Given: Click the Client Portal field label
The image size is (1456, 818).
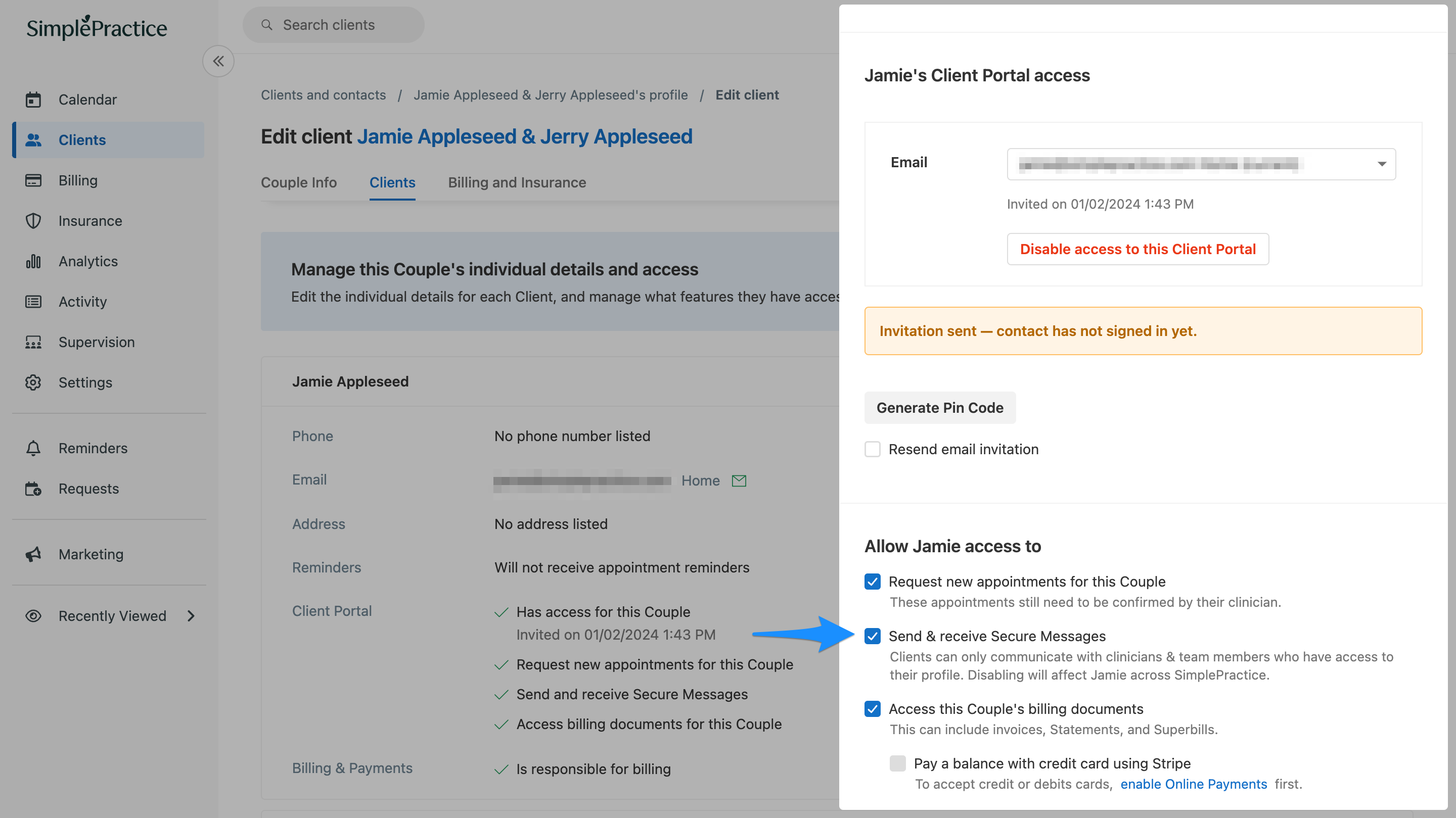Looking at the screenshot, I should coord(332,611).
